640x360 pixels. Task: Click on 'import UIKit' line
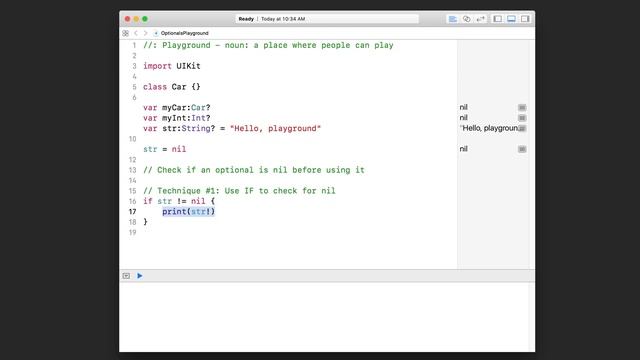(171, 66)
